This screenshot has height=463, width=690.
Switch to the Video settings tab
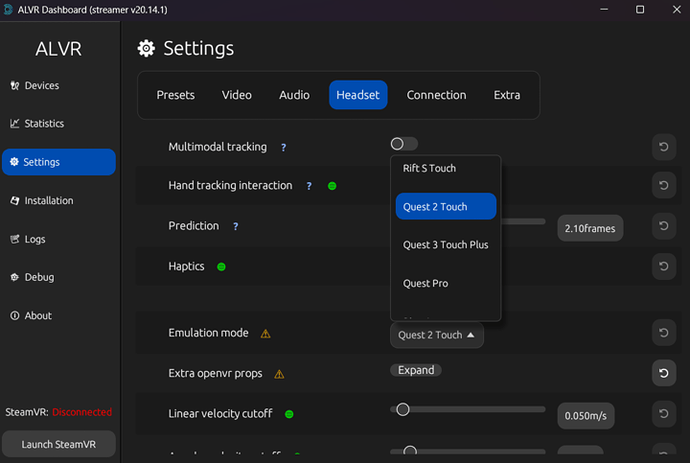(x=237, y=95)
